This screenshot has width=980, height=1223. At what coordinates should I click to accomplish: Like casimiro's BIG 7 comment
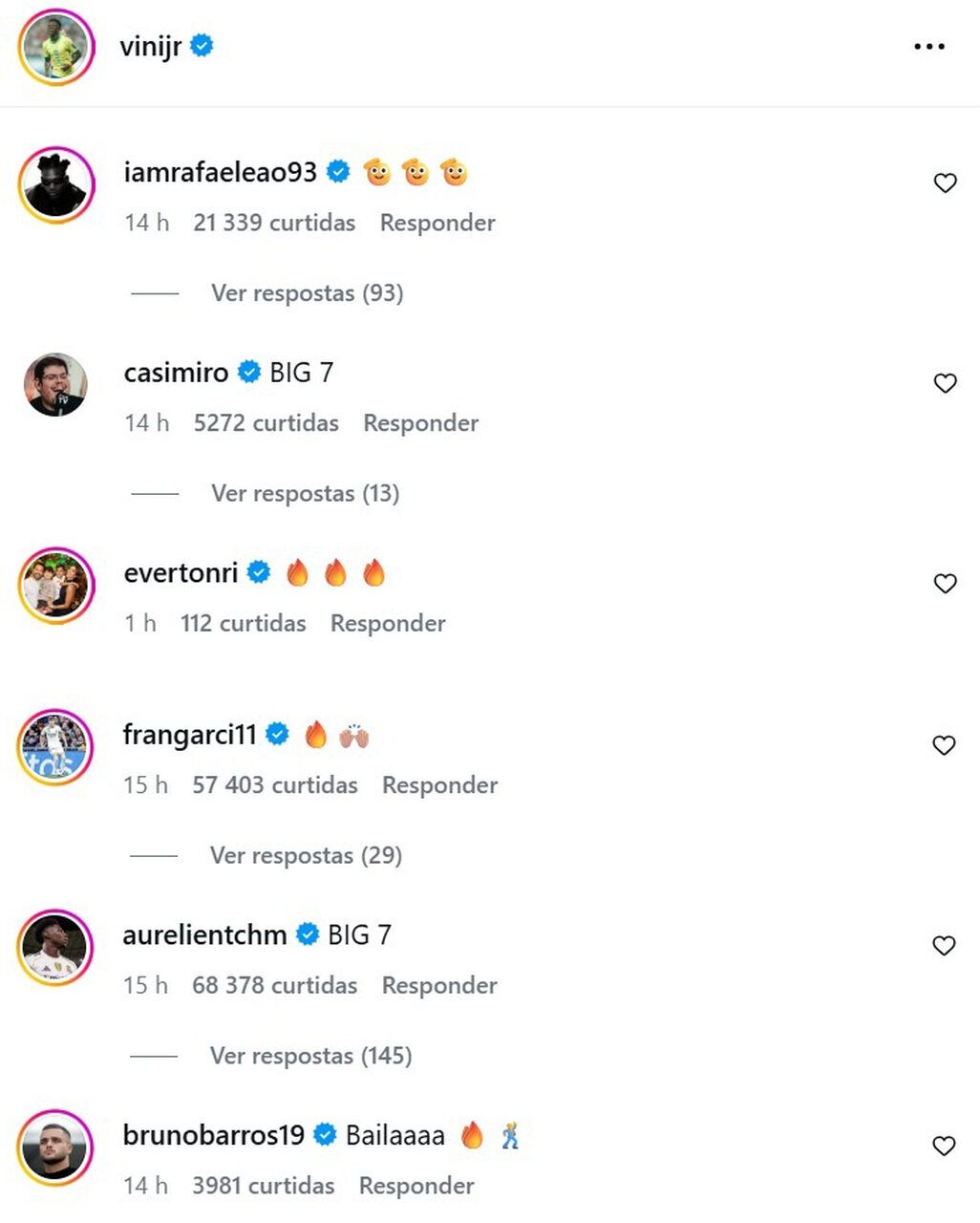[x=945, y=383]
